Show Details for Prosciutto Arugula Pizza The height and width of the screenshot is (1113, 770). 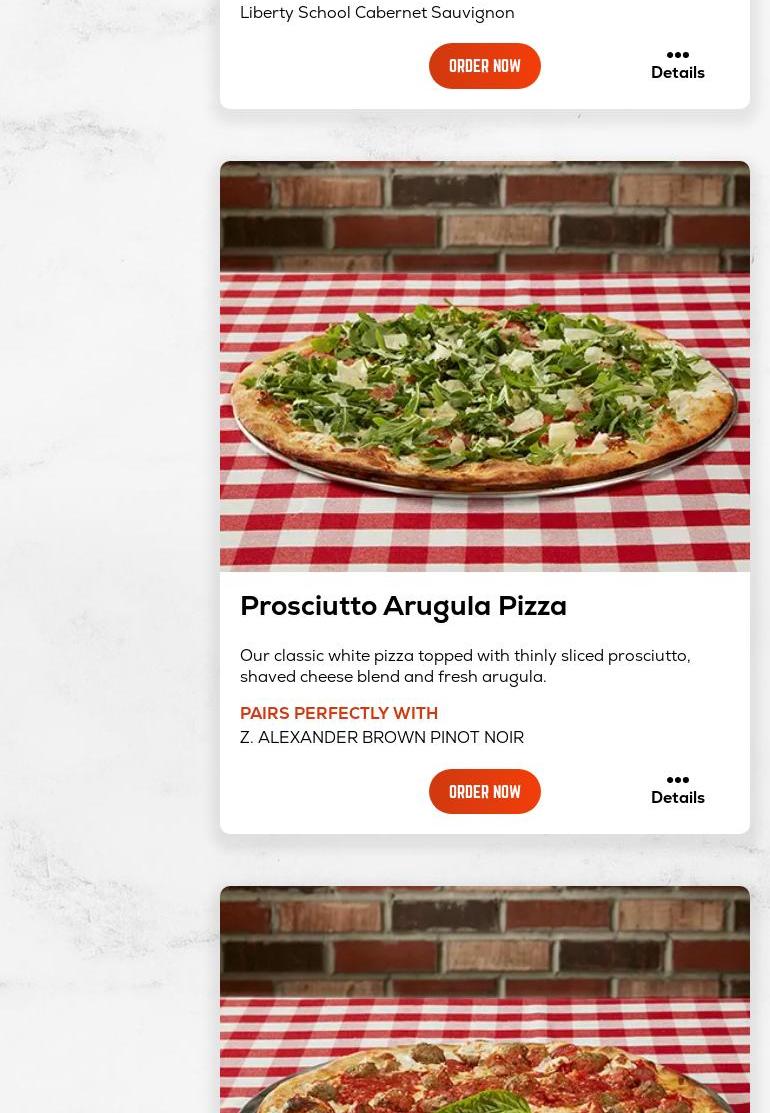(678, 798)
